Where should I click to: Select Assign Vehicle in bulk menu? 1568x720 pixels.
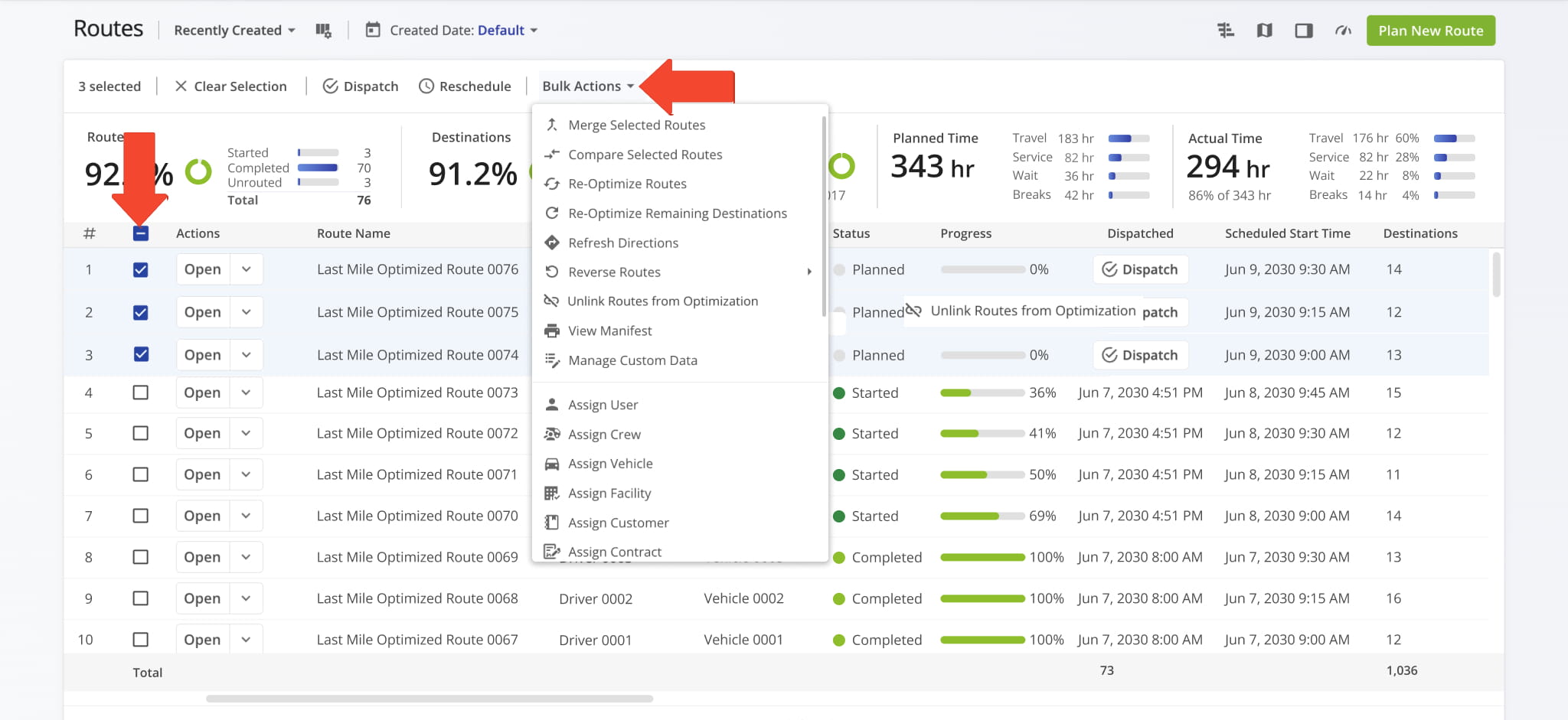pos(610,464)
